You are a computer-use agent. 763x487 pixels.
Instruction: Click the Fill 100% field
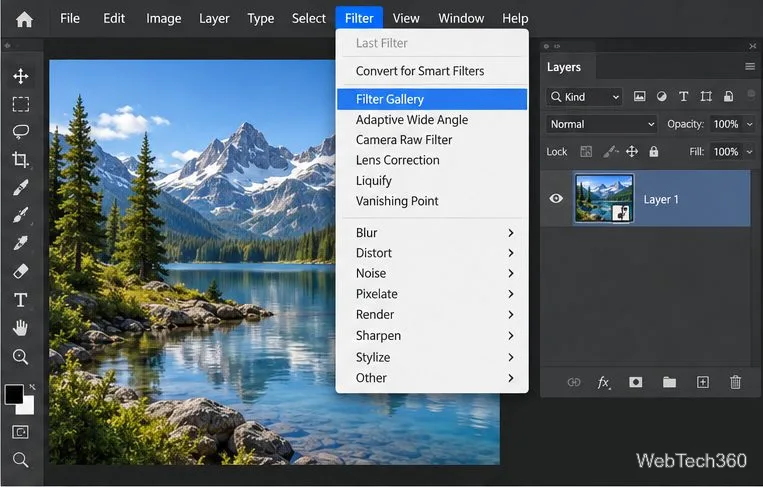(x=726, y=152)
